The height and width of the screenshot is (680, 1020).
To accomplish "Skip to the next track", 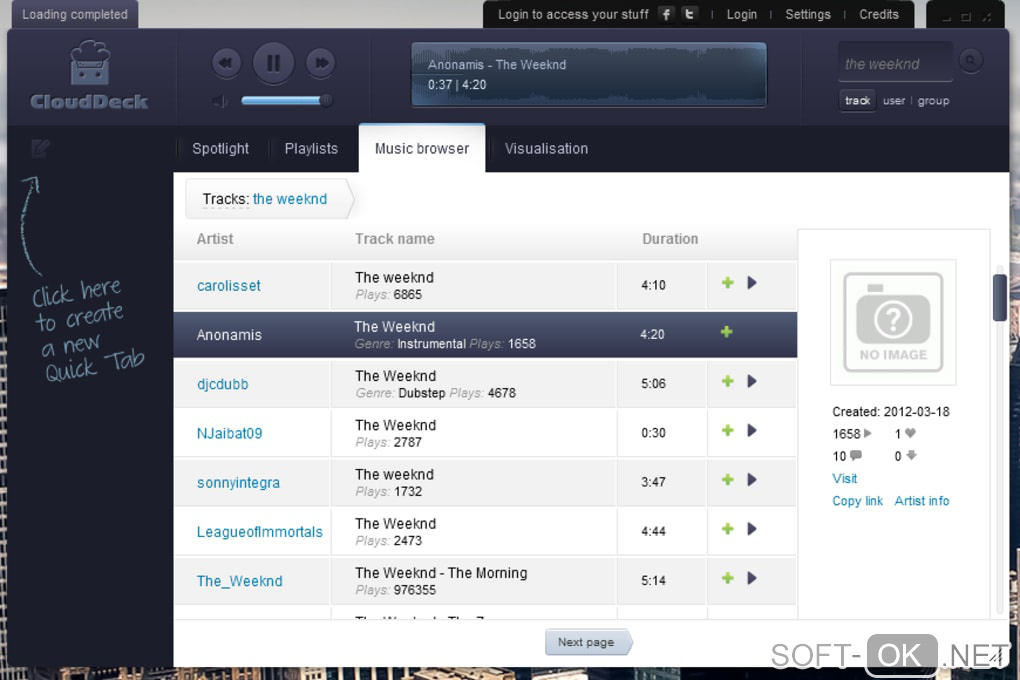I will pyautogui.click(x=321, y=63).
